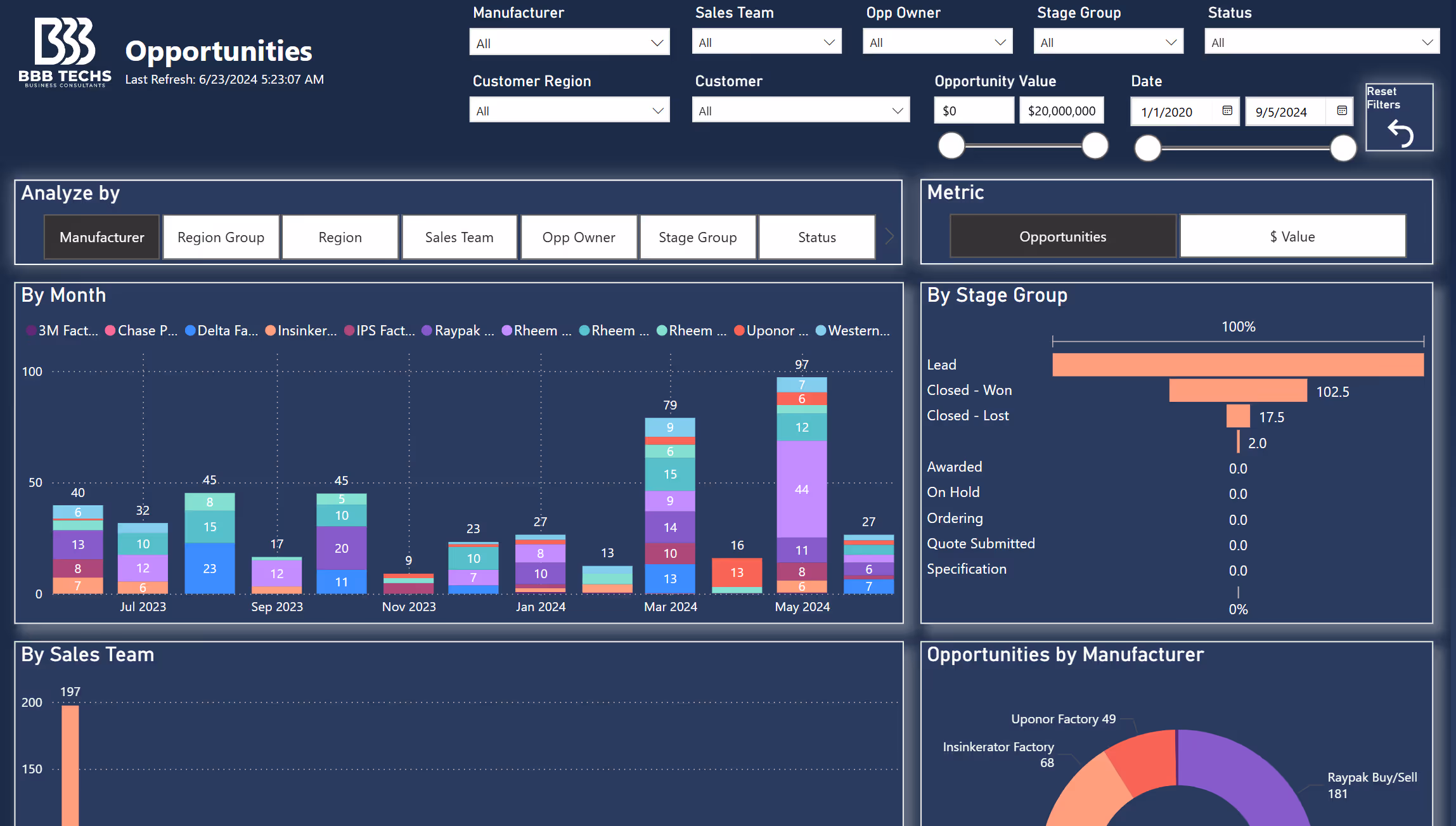The image size is (1456, 826).
Task: Expand the Manufacturer filter dropdown
Action: tap(569, 43)
